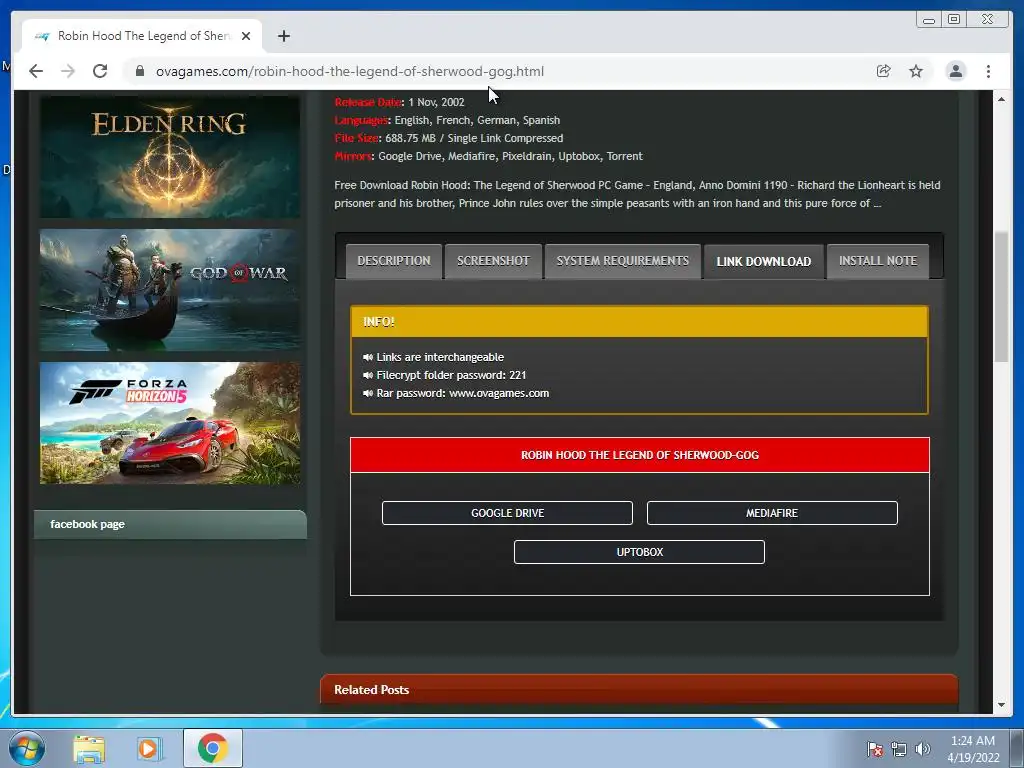Click the File Size info line
Image resolution: width=1024 pixels, height=768 pixels.
coord(449,138)
